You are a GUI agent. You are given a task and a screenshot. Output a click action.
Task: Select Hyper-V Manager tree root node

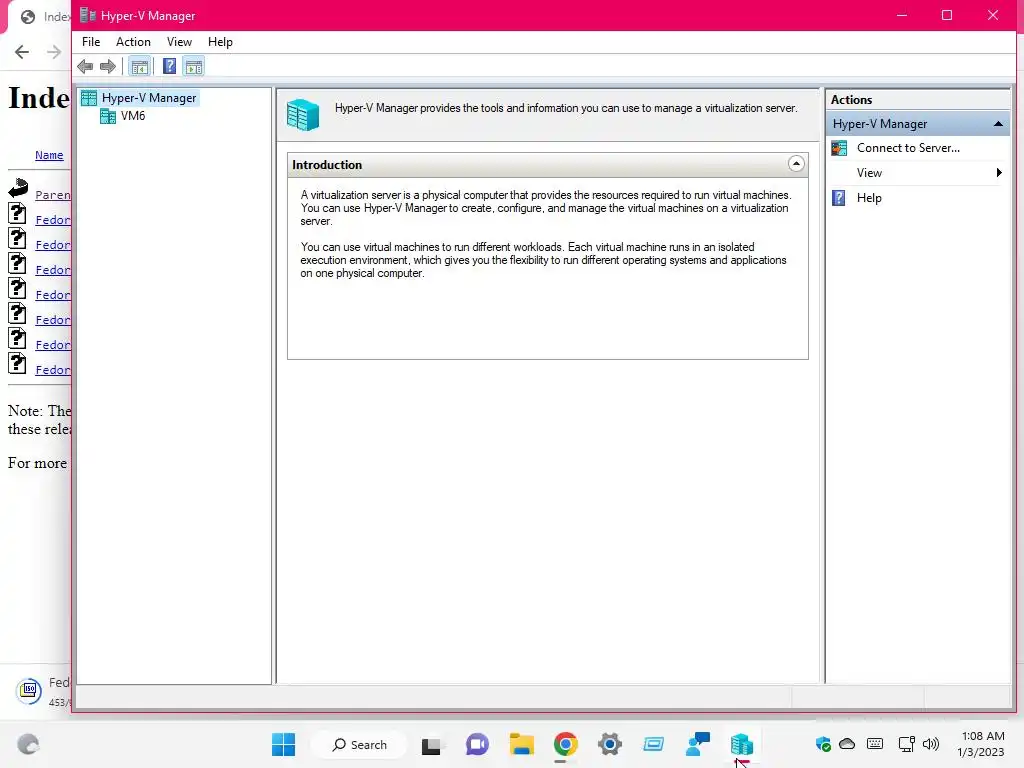pos(149,98)
